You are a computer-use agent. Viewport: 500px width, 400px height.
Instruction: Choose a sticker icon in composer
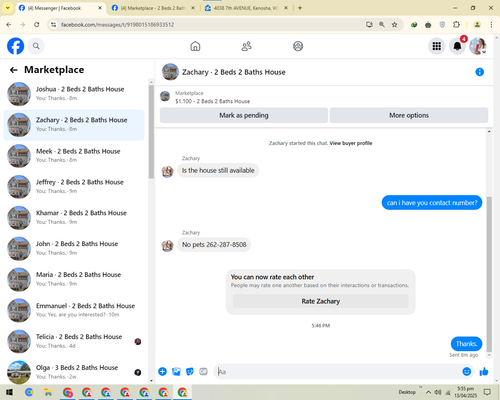coord(190,371)
